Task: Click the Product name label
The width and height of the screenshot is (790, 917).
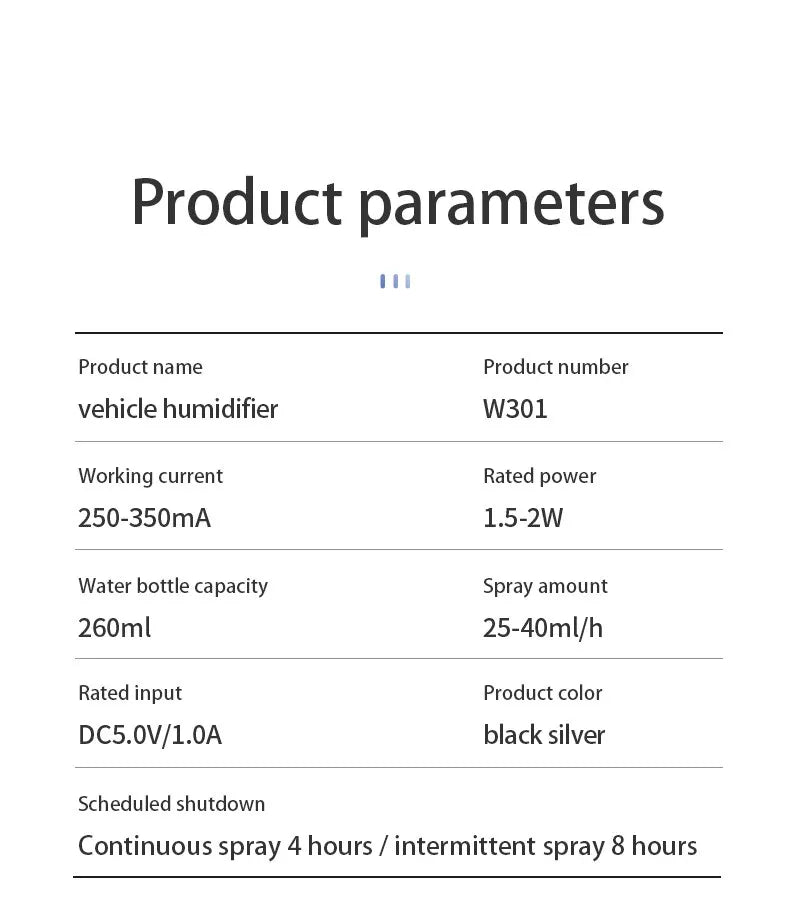Action: pyautogui.click(x=140, y=367)
